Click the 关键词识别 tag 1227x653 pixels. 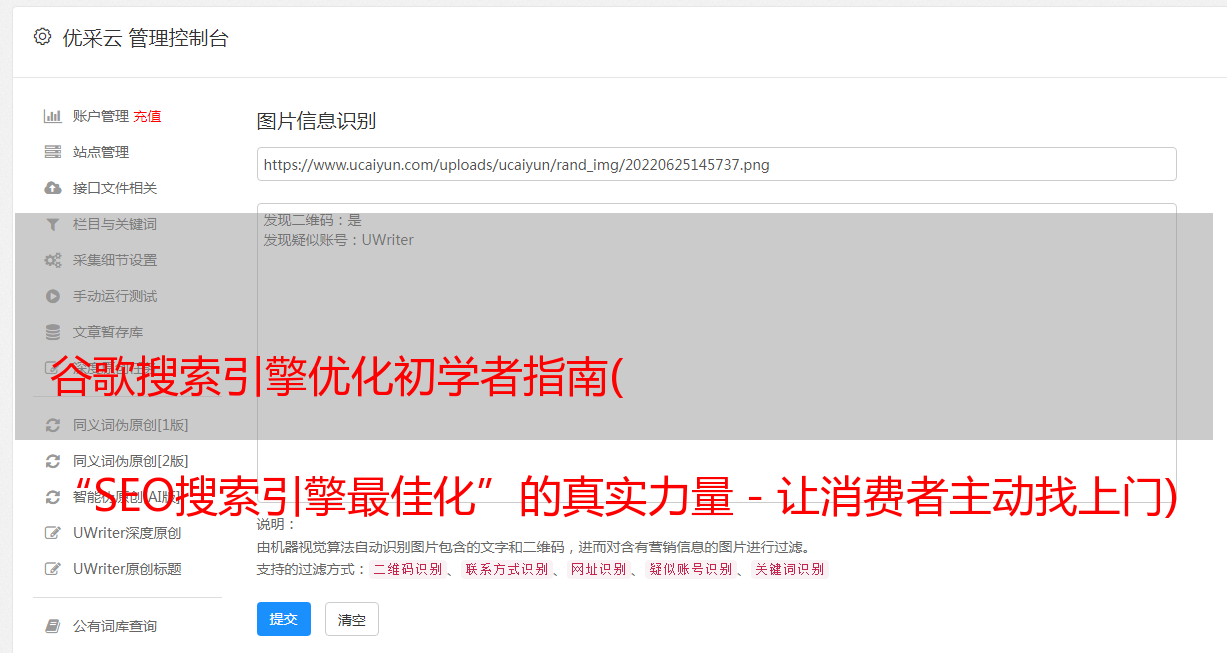click(790, 569)
